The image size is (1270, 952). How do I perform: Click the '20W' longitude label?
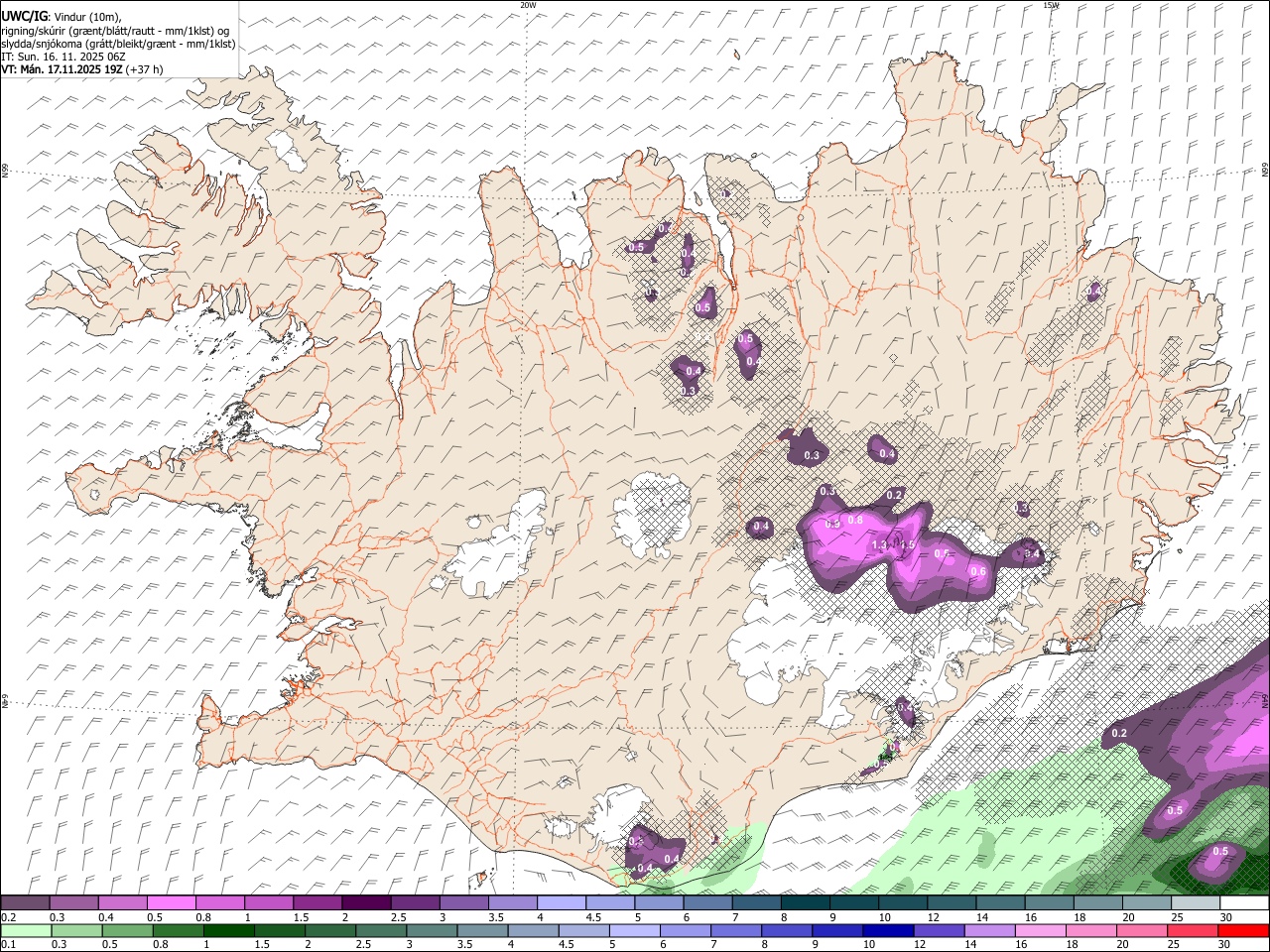528,5
